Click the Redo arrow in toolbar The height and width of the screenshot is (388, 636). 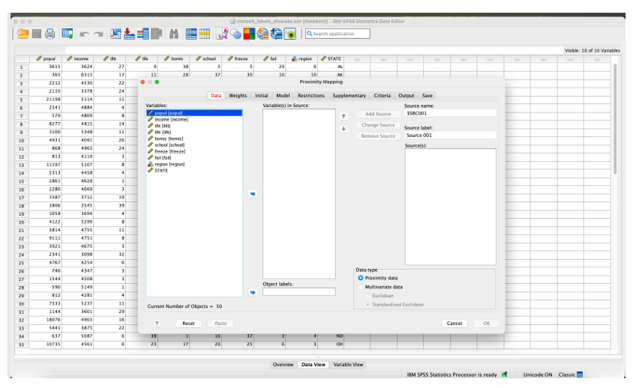(98, 34)
